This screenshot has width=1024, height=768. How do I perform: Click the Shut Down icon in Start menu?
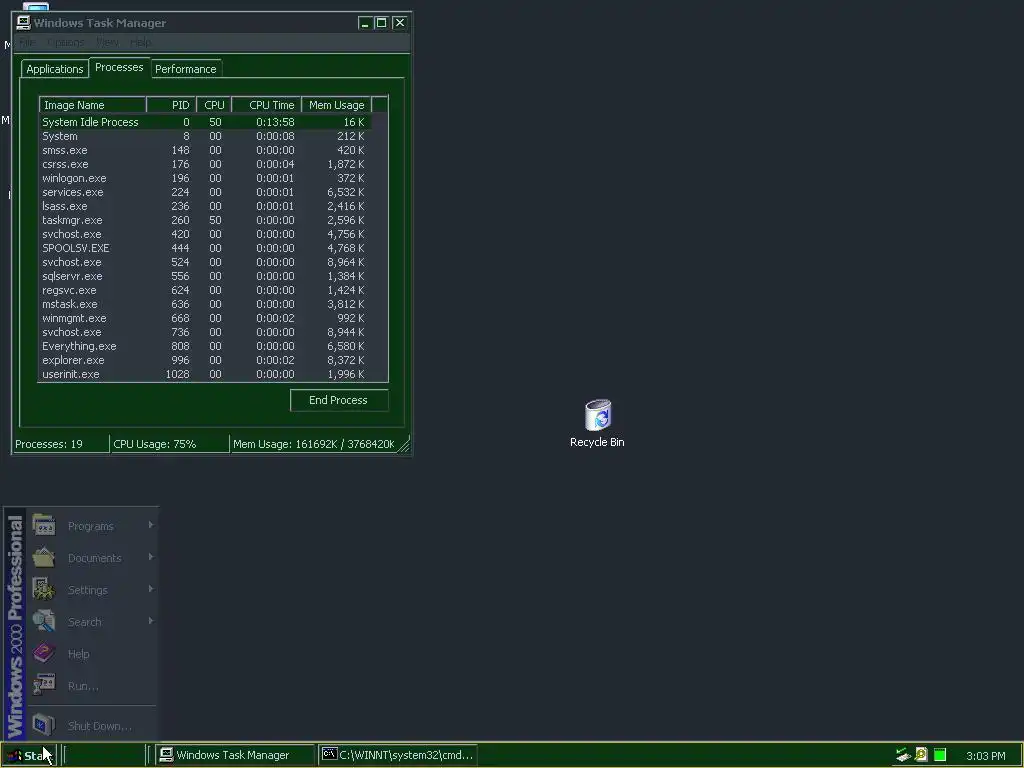[x=44, y=725]
